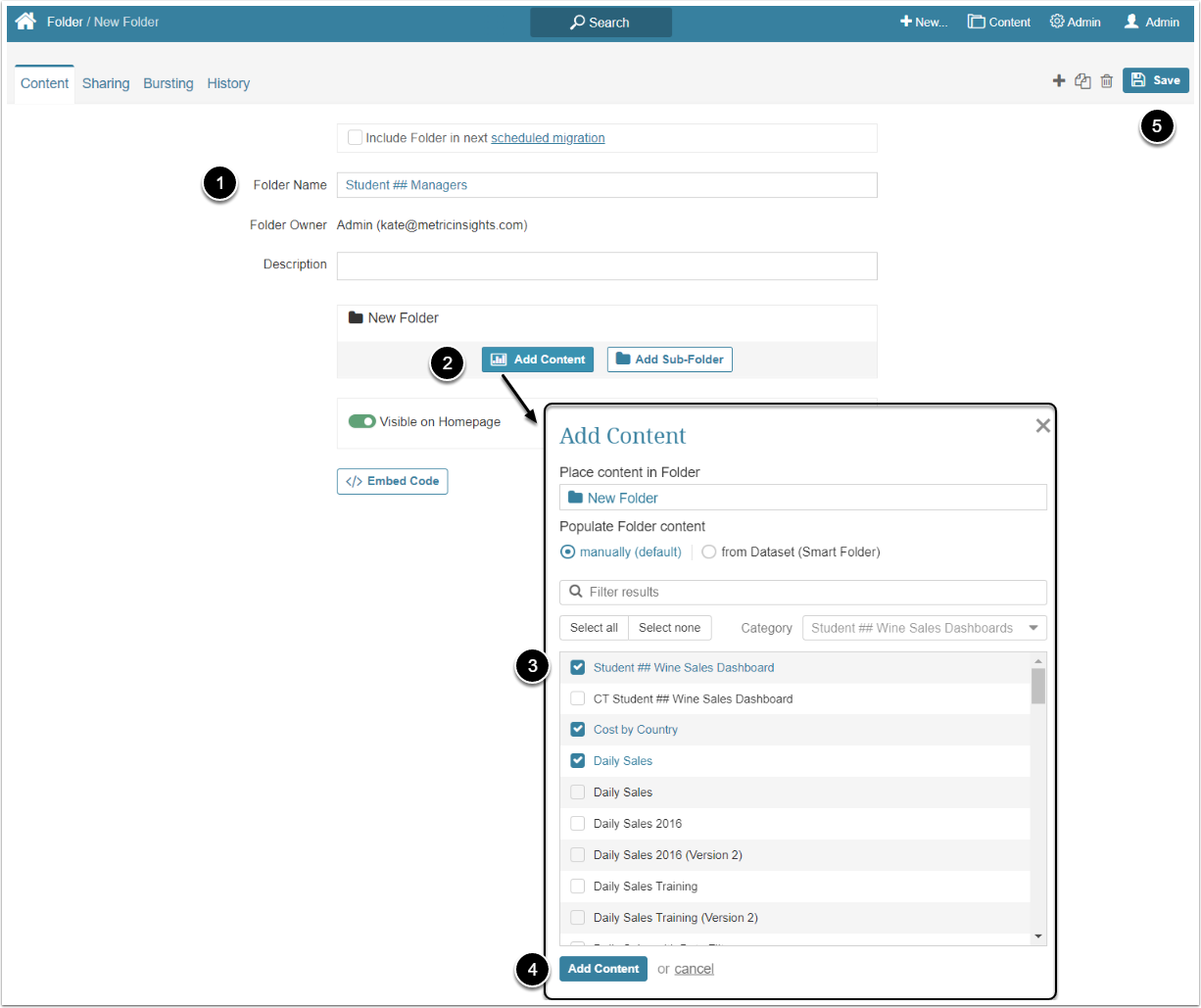Uncheck Student ## Wine Sales Dashboard

tap(577, 667)
